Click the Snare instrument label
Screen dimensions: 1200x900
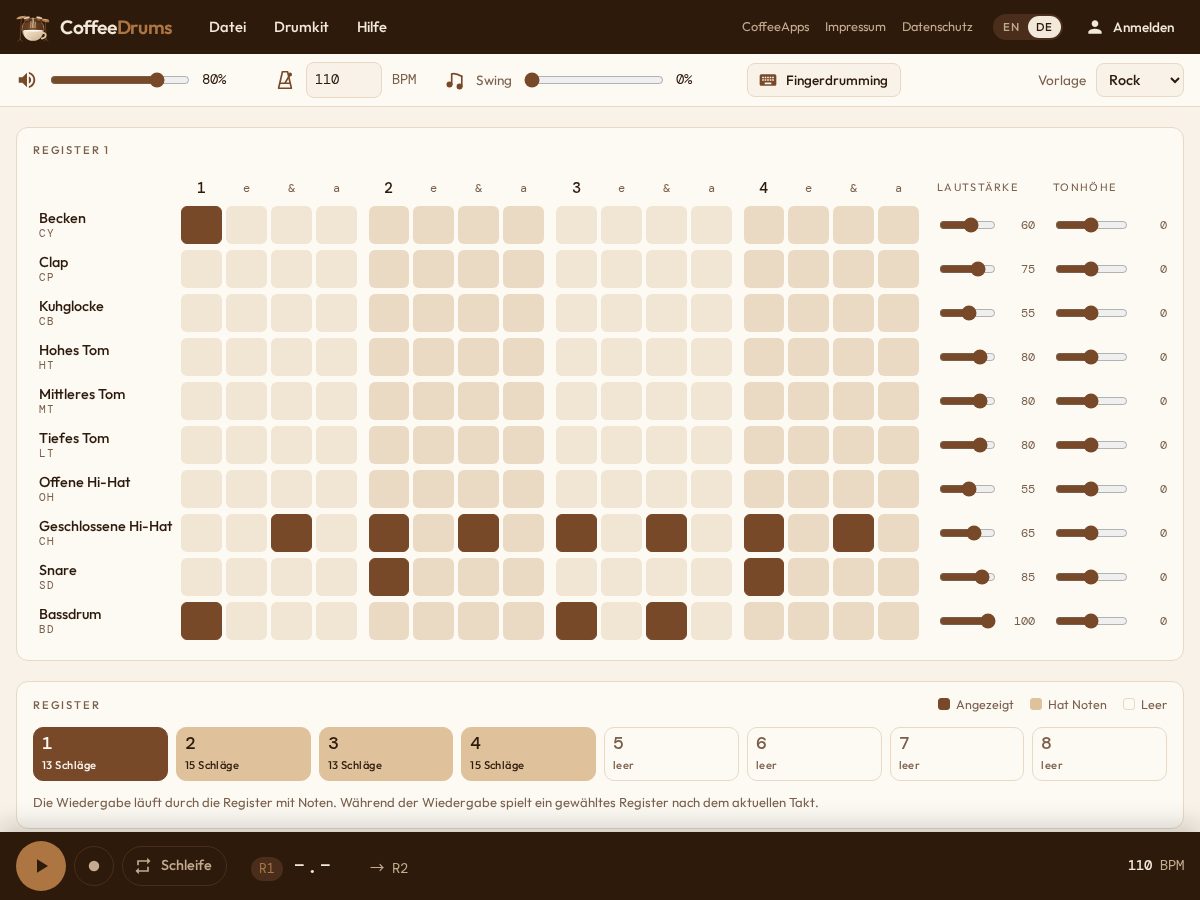click(x=58, y=570)
